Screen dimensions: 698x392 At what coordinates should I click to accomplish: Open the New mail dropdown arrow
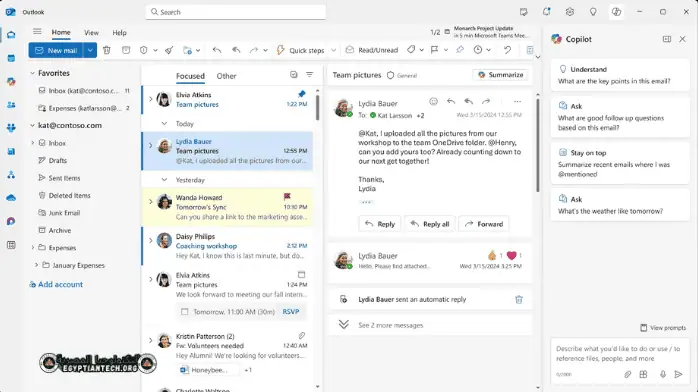pyautogui.click(x=90, y=50)
